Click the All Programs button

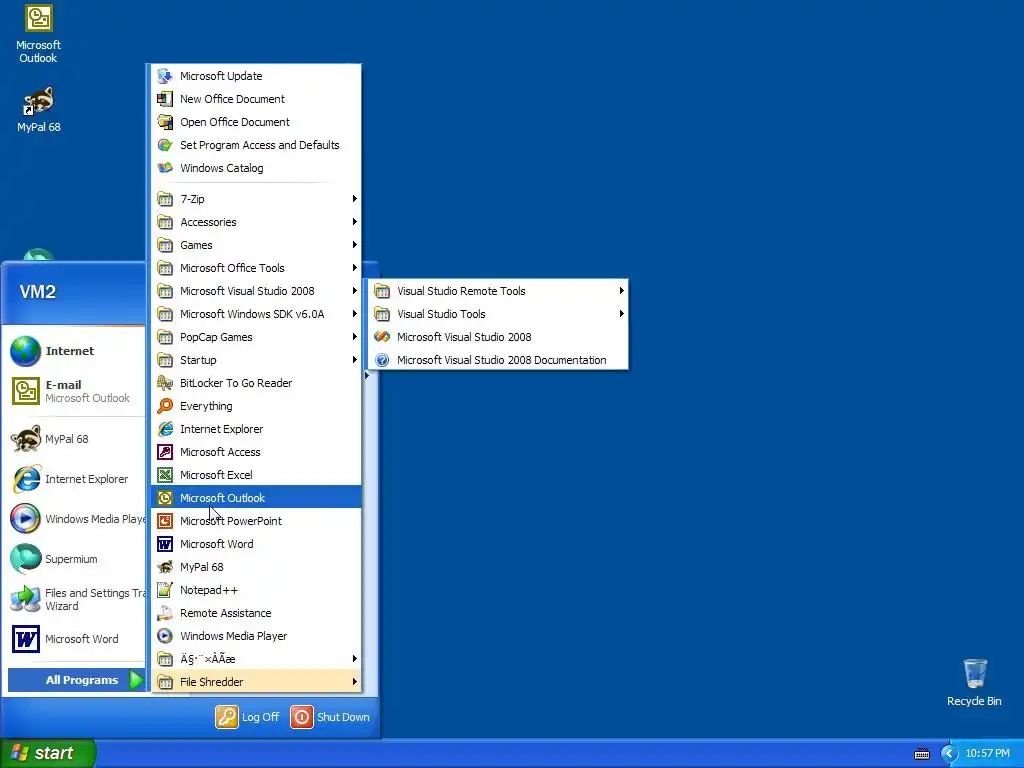[x=76, y=680]
